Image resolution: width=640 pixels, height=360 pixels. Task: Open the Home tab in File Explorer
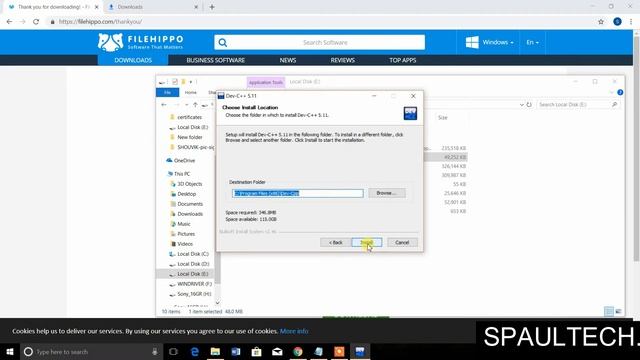point(191,92)
